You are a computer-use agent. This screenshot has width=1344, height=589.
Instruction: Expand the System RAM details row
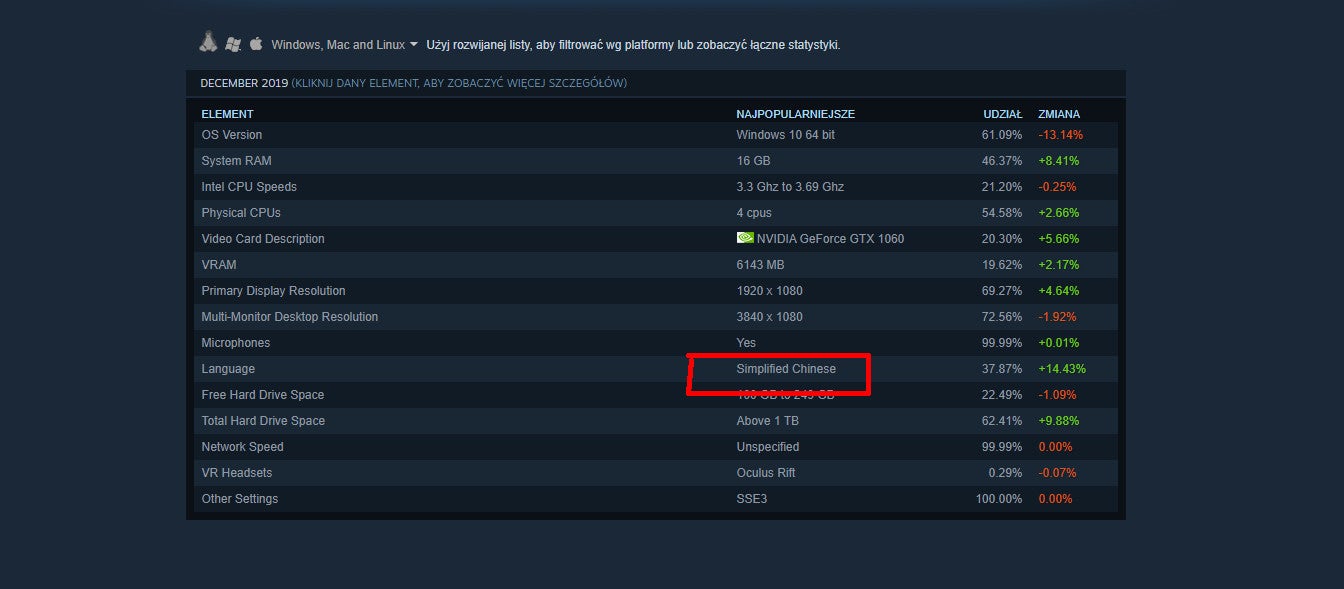[x=656, y=161]
